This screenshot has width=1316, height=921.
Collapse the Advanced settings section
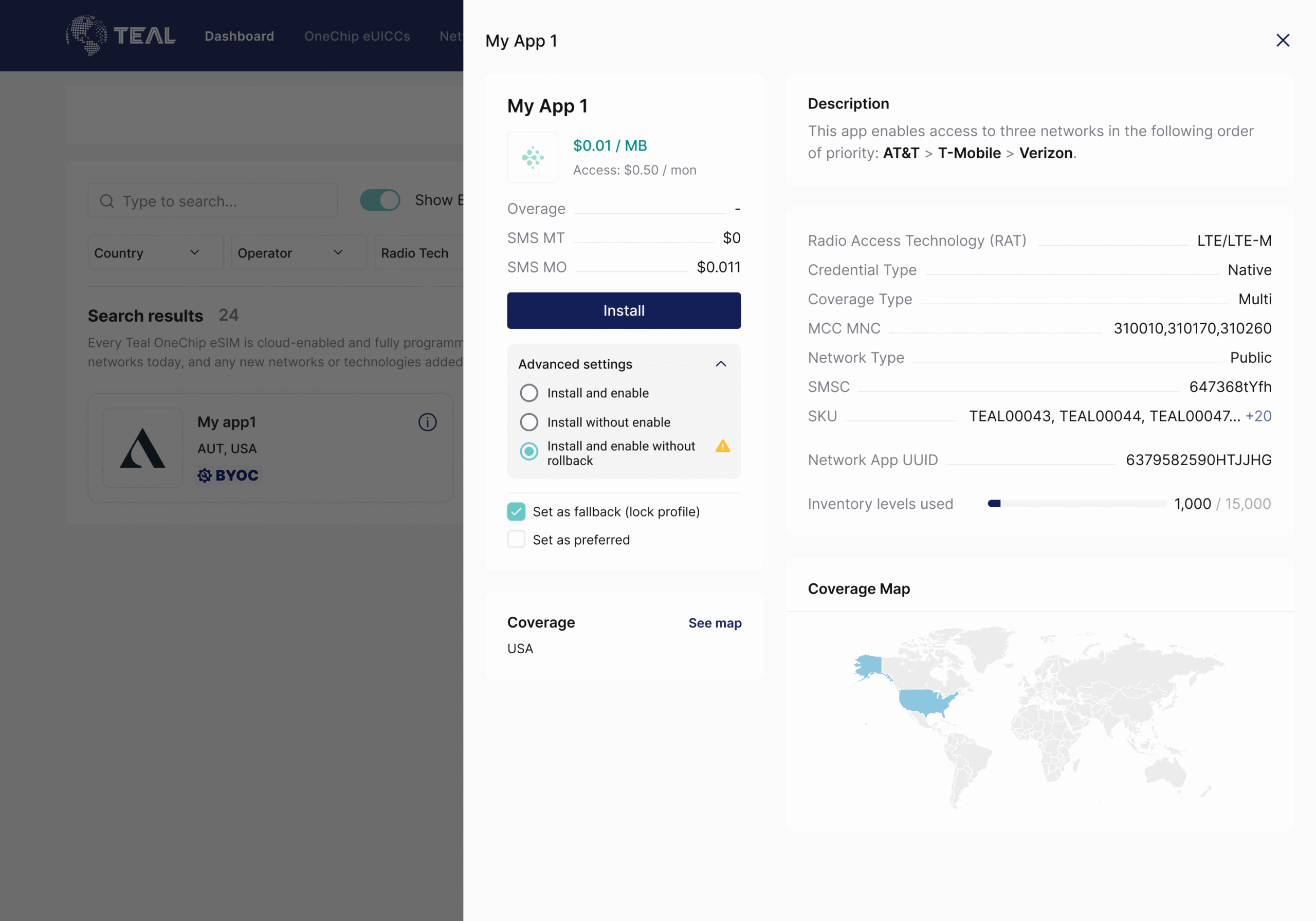coord(721,364)
